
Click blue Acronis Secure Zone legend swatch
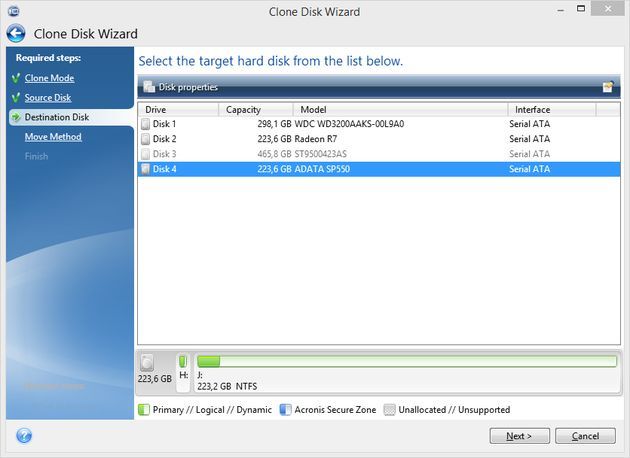(285, 410)
